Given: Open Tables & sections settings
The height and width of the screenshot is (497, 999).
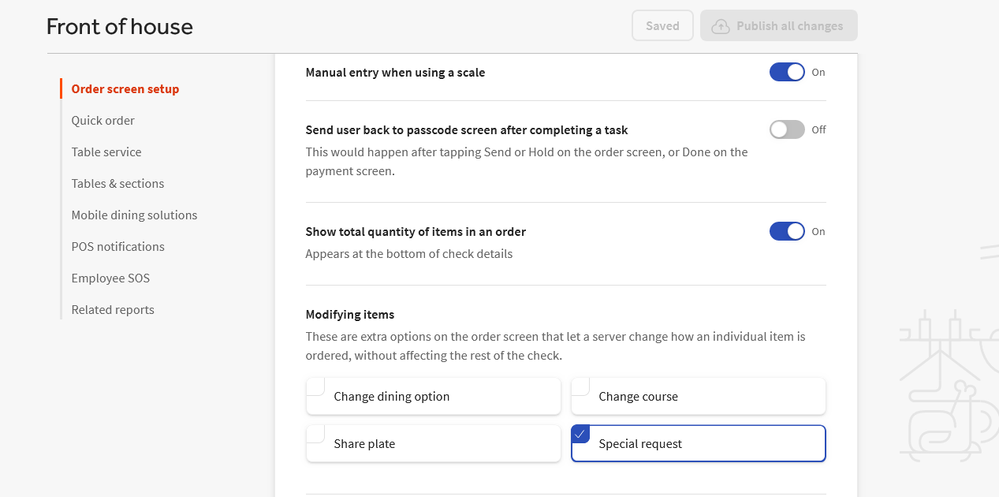Looking at the screenshot, I should [x=118, y=184].
